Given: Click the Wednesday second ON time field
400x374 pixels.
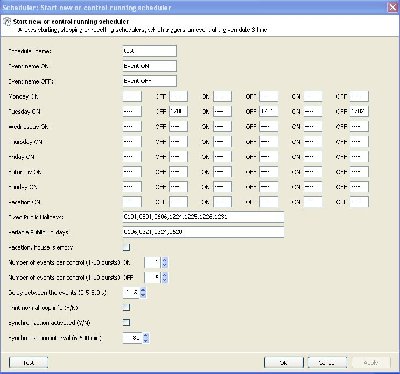Looking at the screenshot, I should (x=222, y=126).
